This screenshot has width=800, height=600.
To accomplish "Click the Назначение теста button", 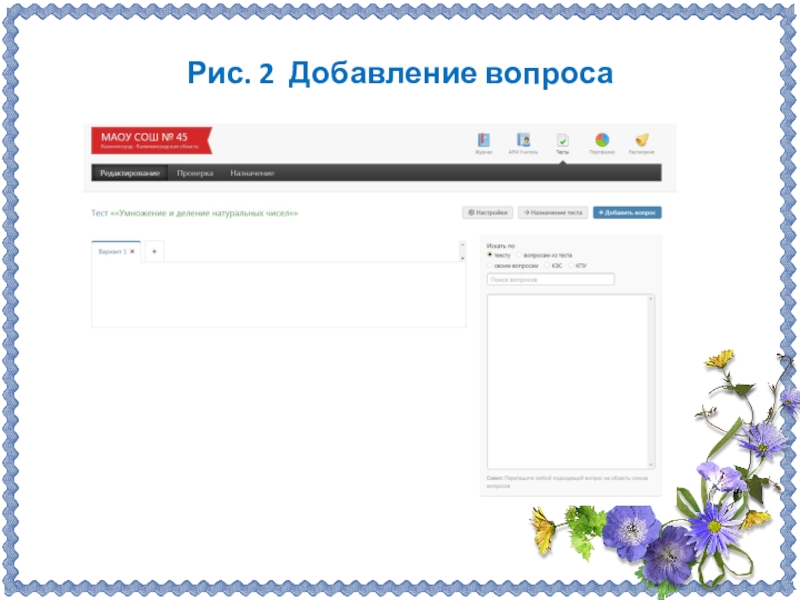I will pyautogui.click(x=552, y=212).
